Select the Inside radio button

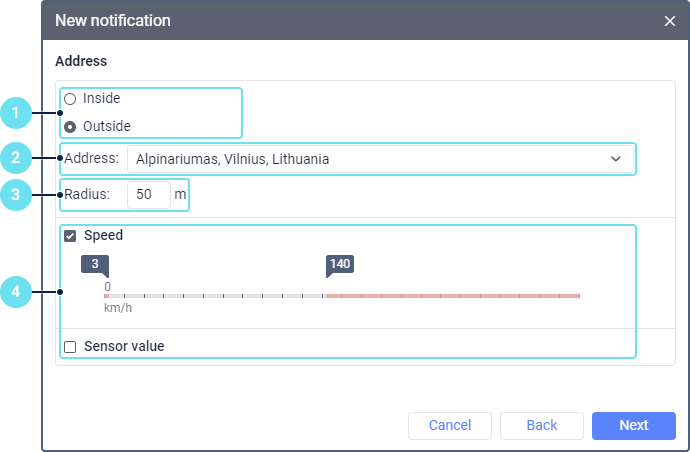click(70, 99)
